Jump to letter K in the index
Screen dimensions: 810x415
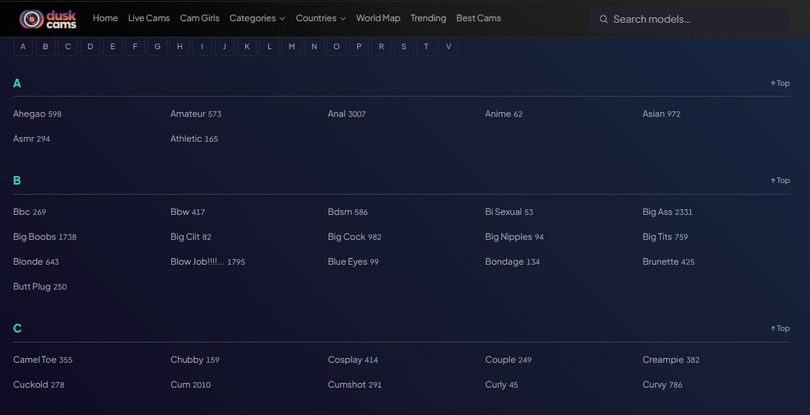coord(247,47)
